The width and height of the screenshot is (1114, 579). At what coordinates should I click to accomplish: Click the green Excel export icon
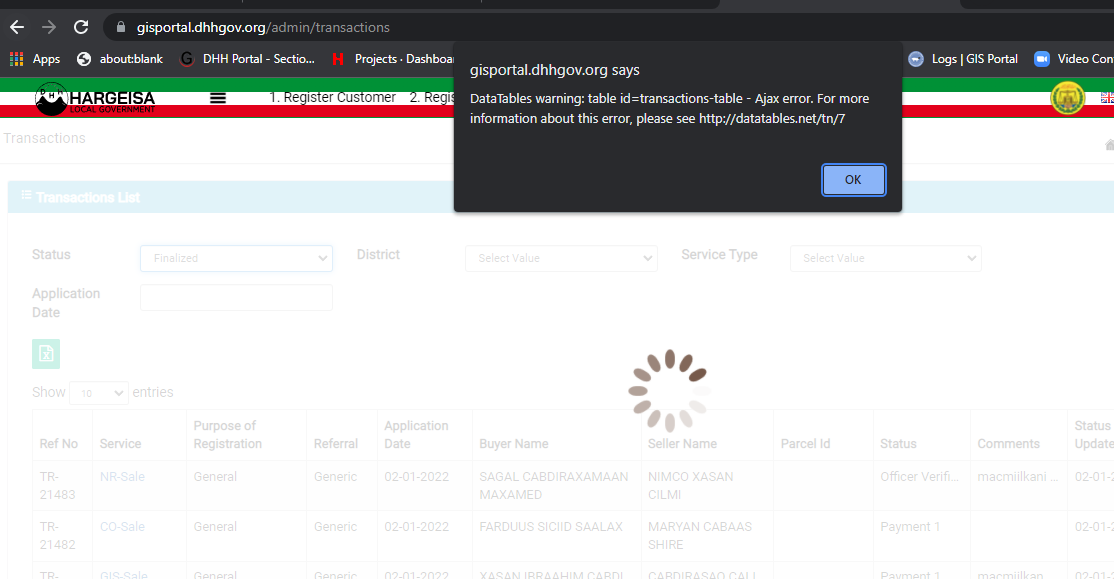pos(46,354)
